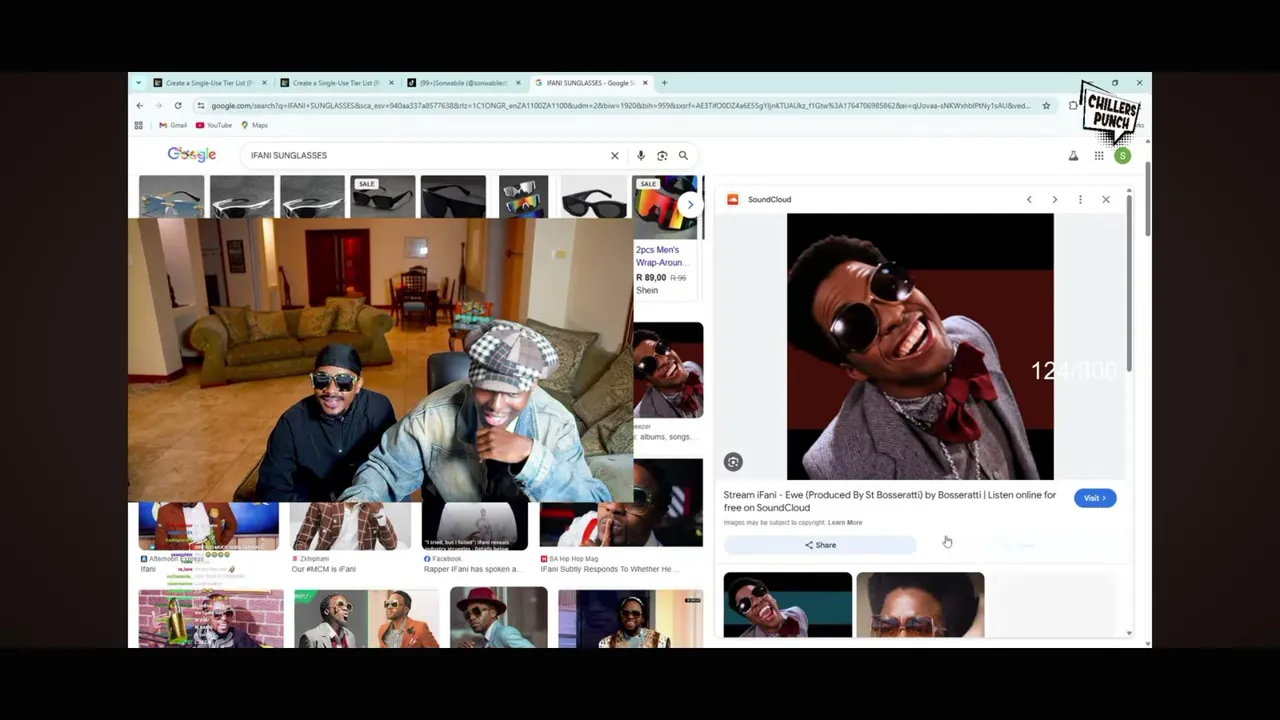Open the colorful mirrored sunglasses product
This screenshot has width=1280, height=720.
(523, 197)
